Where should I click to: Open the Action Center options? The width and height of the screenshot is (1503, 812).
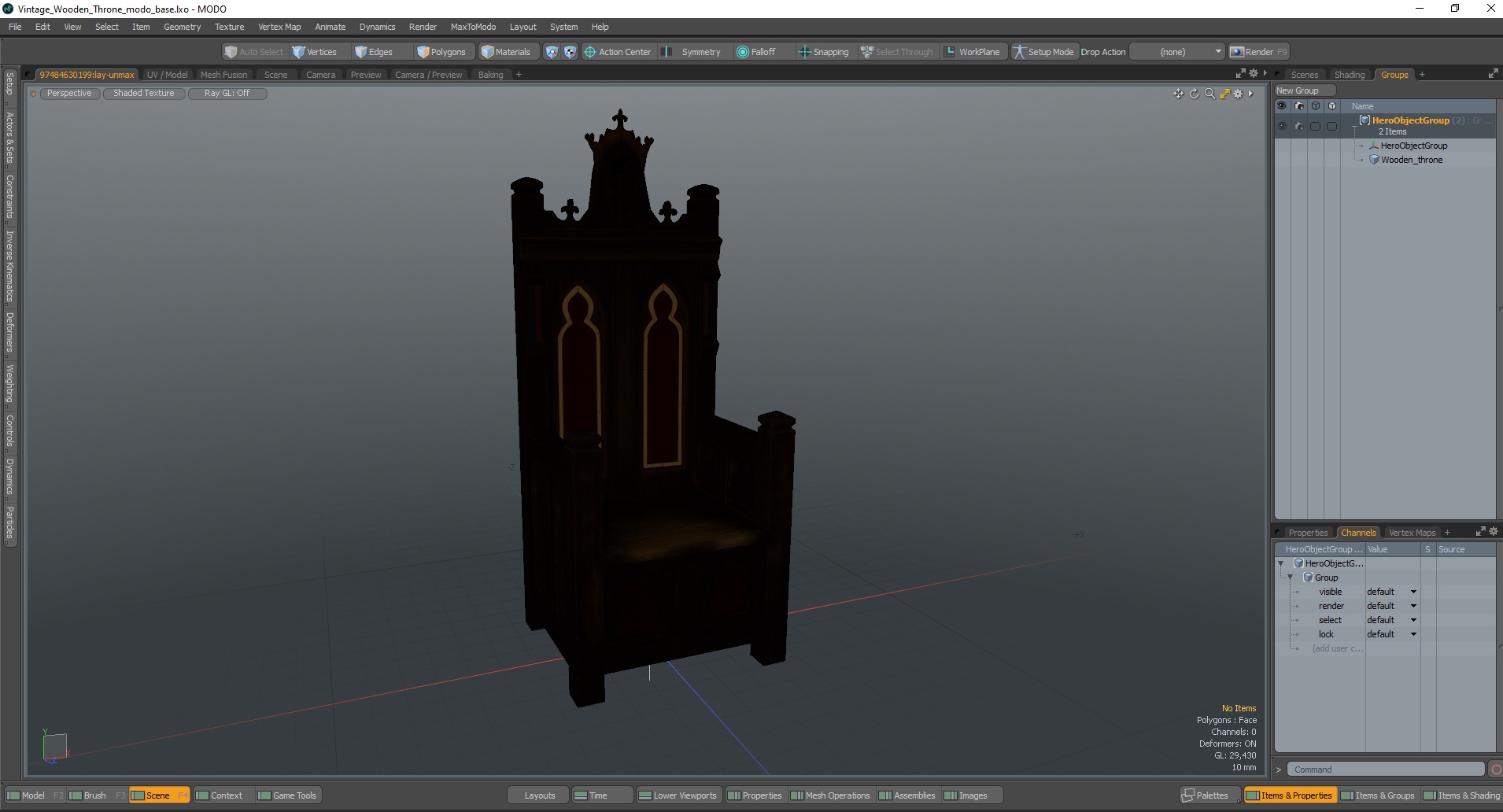coord(619,52)
